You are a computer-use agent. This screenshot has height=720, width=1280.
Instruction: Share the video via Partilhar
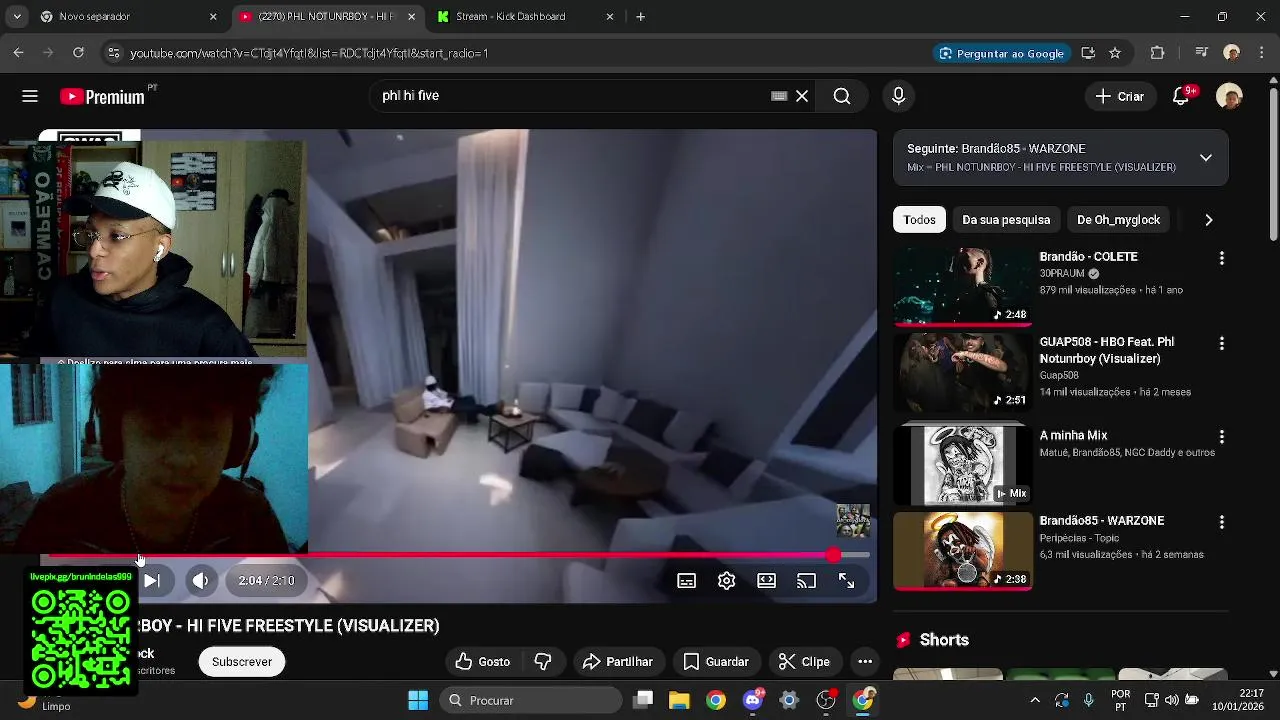pyautogui.click(x=618, y=661)
